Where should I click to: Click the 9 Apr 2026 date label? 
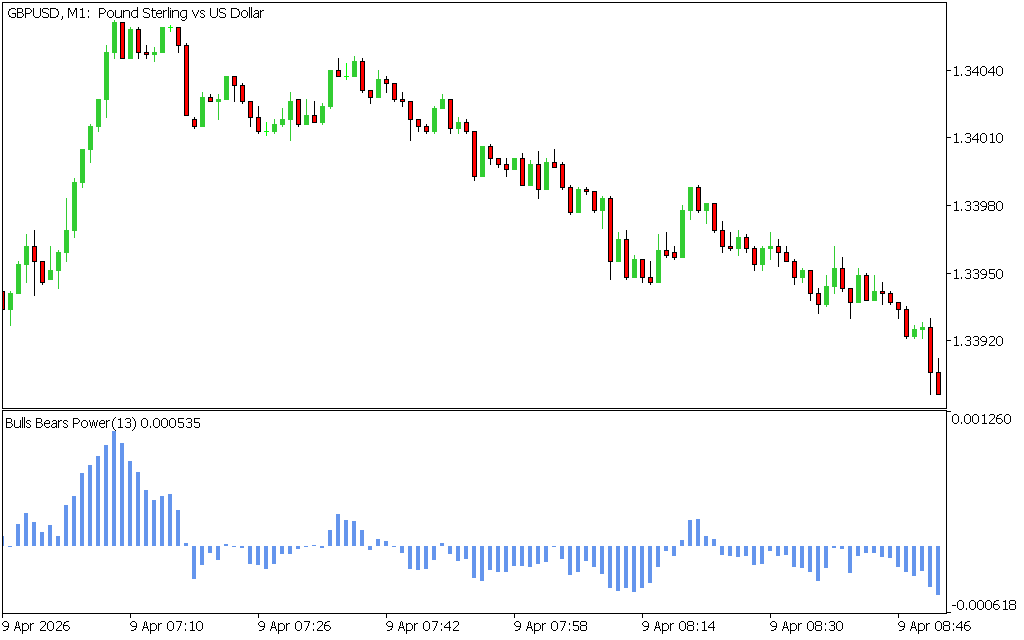[39, 626]
